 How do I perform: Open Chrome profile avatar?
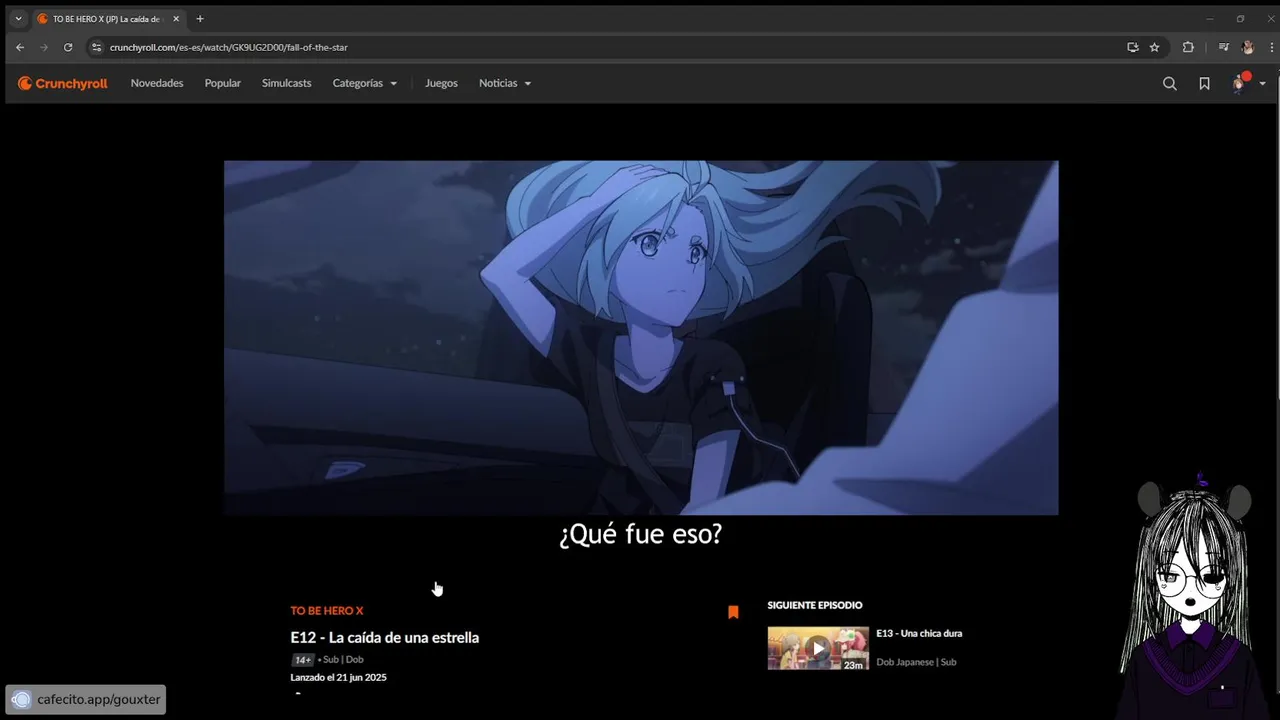(1247, 47)
